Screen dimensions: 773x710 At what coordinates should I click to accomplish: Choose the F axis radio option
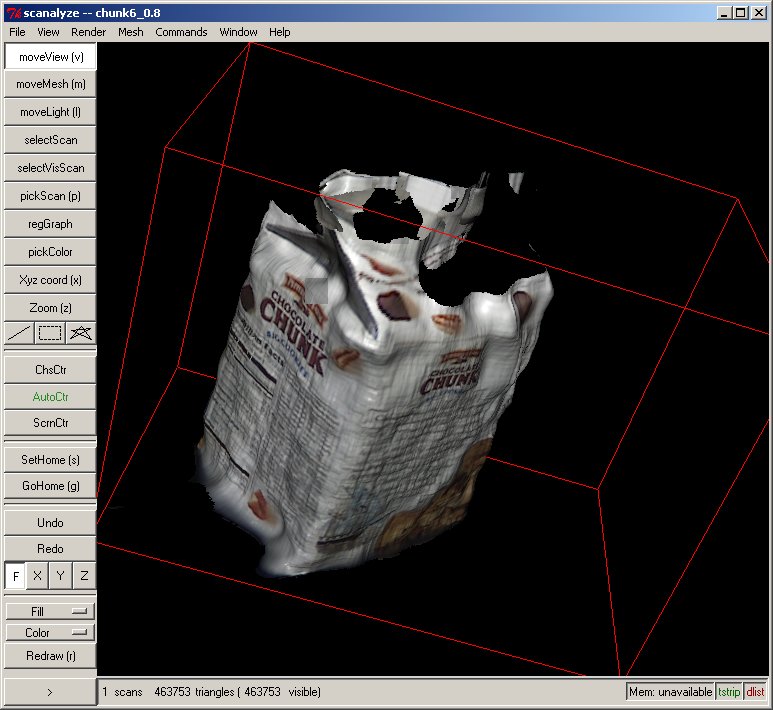pos(16,576)
